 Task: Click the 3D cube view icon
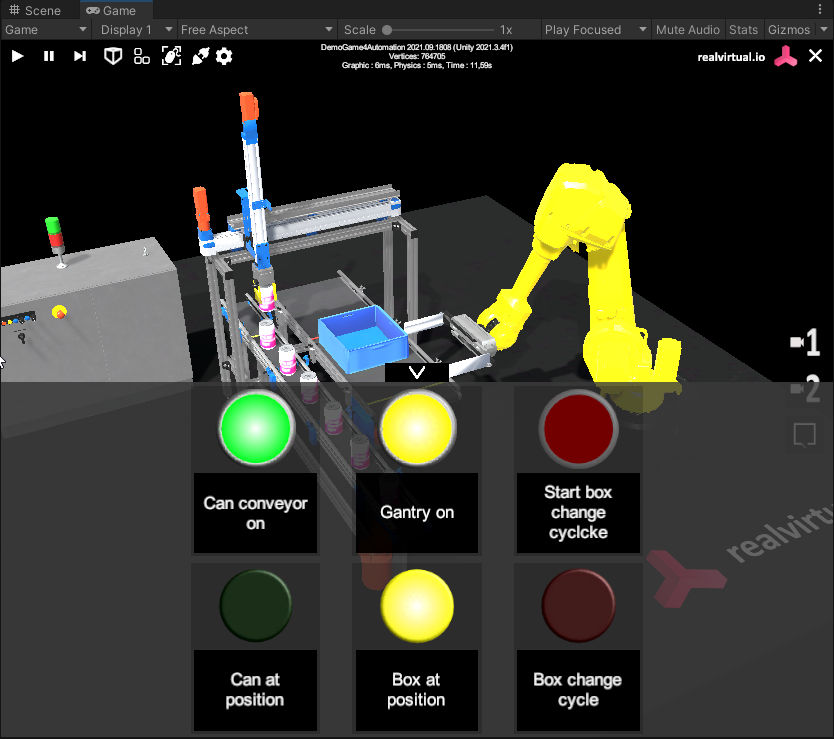[x=114, y=56]
